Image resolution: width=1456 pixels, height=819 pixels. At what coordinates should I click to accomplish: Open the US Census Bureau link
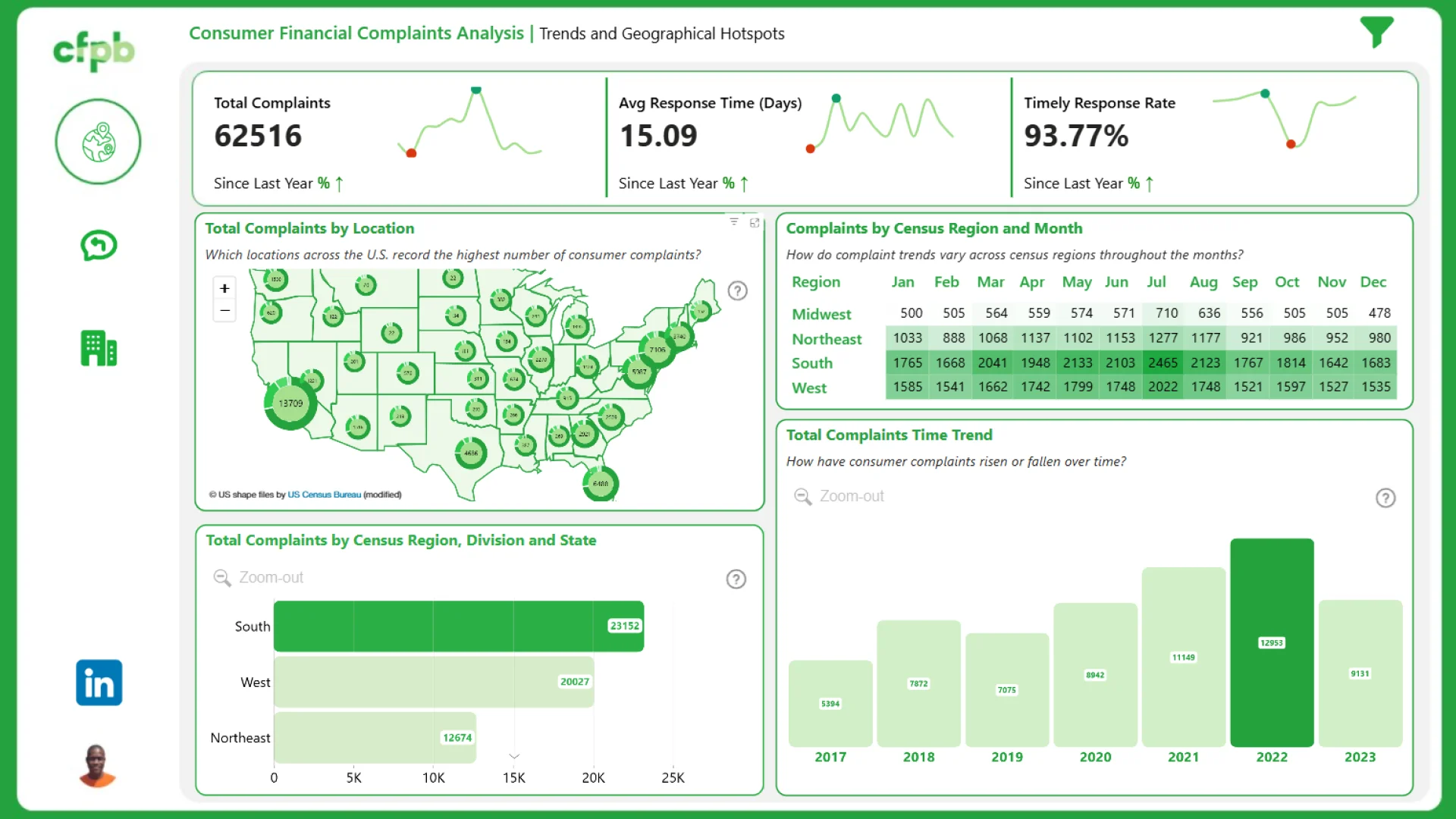tap(324, 494)
